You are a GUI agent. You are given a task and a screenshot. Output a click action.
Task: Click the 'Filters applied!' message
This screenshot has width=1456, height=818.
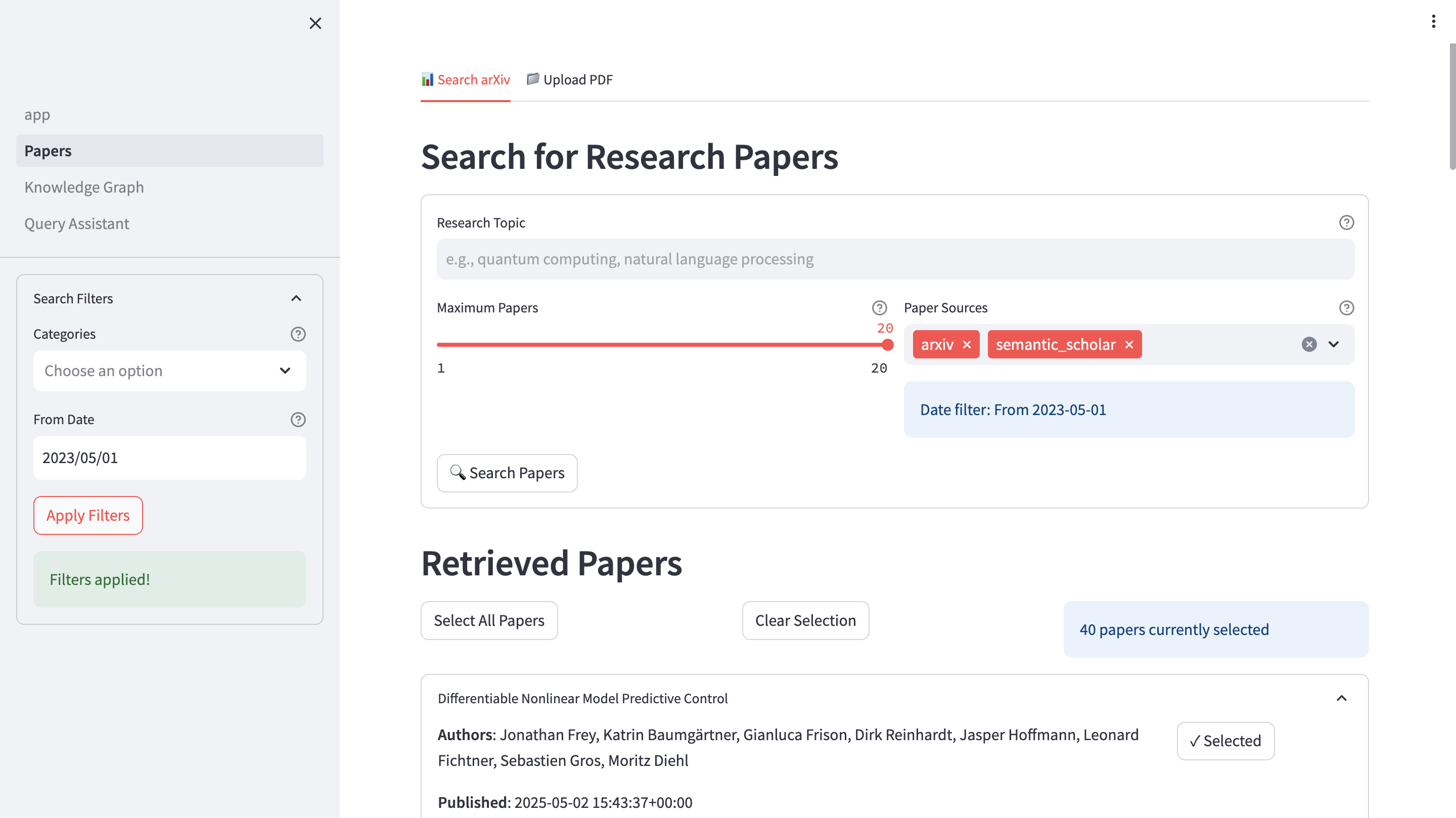[169, 579]
